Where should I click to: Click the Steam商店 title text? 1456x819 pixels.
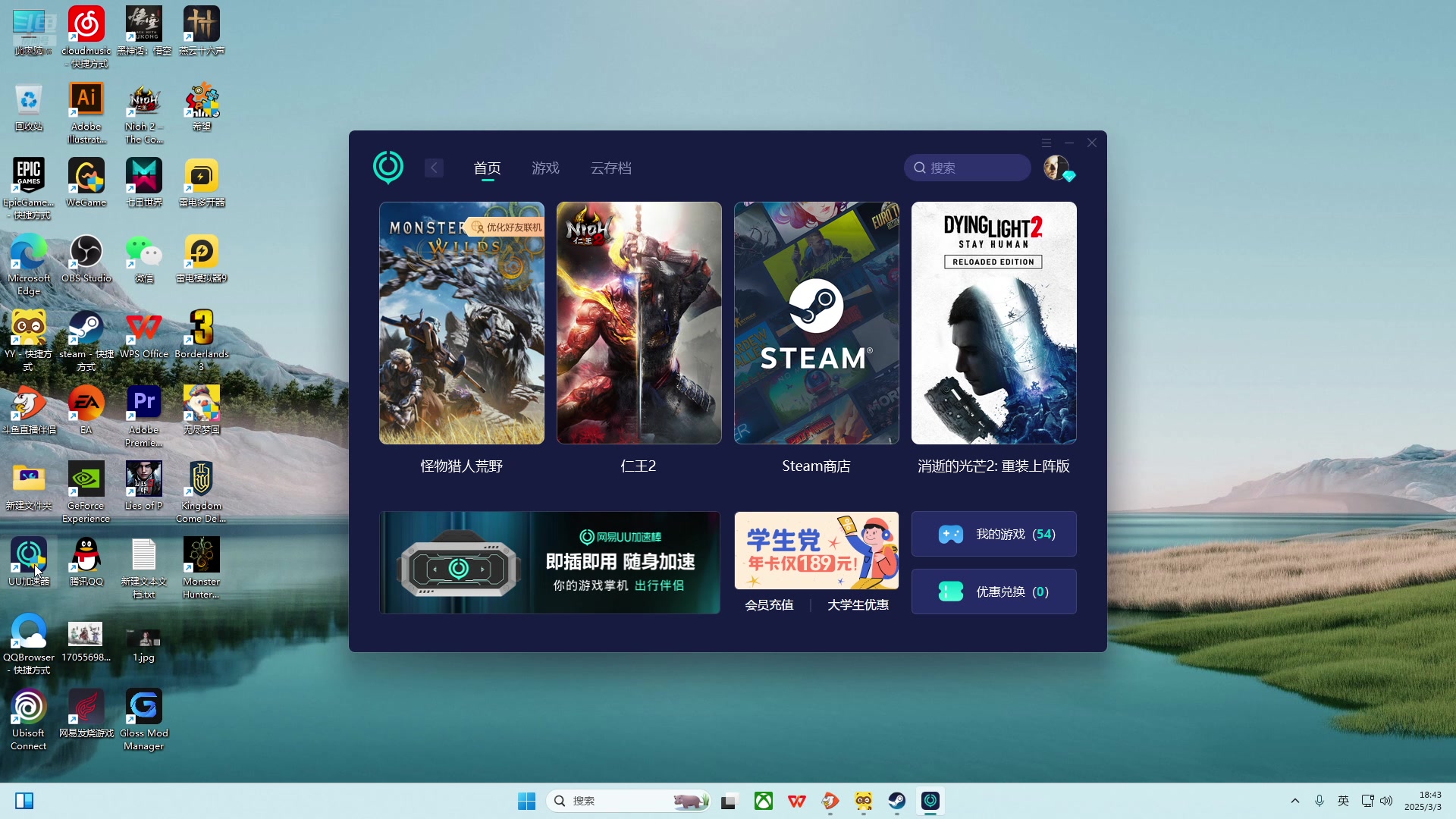pyautogui.click(x=817, y=466)
